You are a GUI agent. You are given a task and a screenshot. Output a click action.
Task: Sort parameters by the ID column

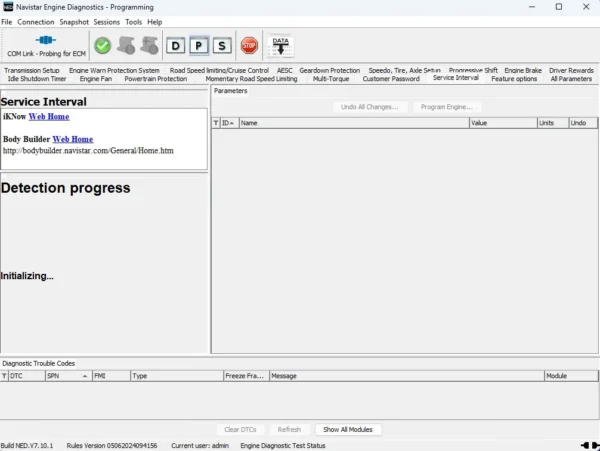point(229,123)
